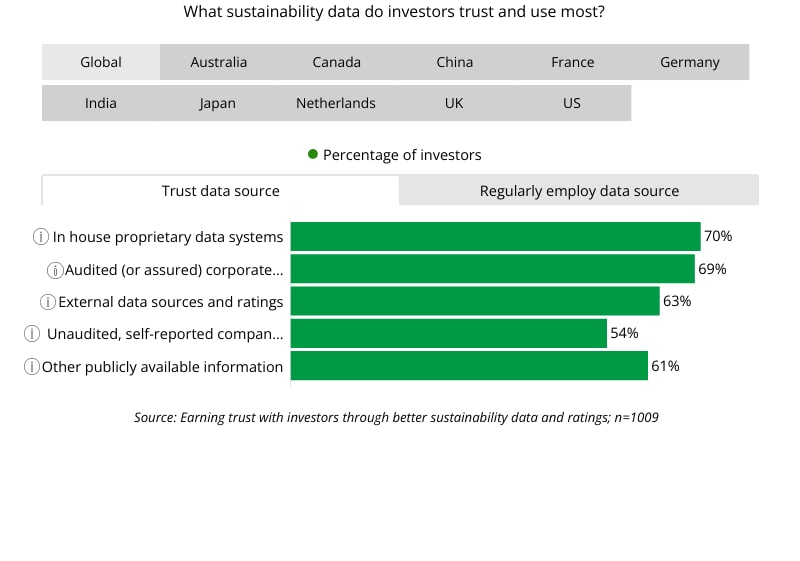Show data for France
This screenshot has width=800, height=561.
click(572, 62)
